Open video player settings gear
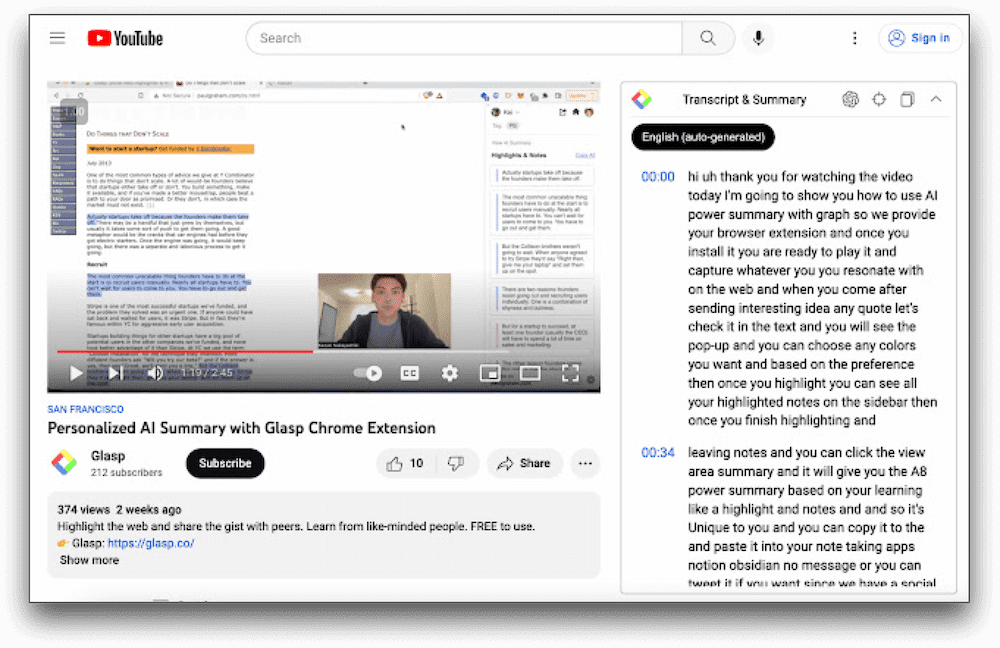 450,373
